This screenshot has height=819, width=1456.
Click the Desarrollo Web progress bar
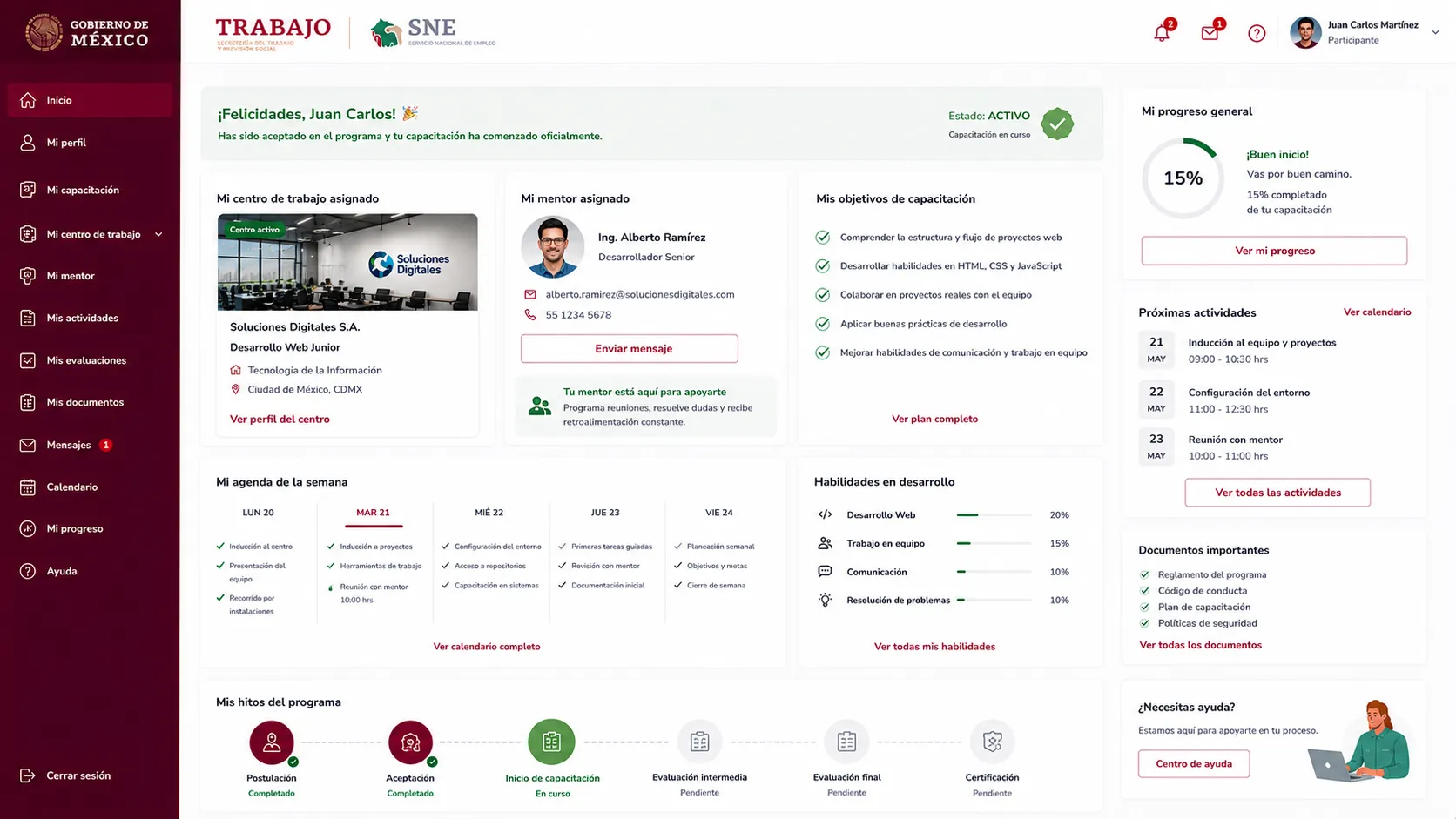point(994,515)
